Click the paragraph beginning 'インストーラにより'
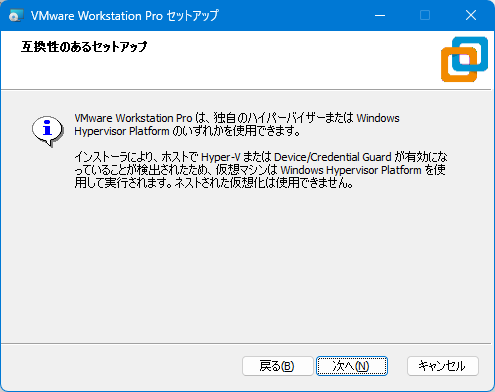This screenshot has width=495, height=392. pyautogui.click(x=260, y=170)
